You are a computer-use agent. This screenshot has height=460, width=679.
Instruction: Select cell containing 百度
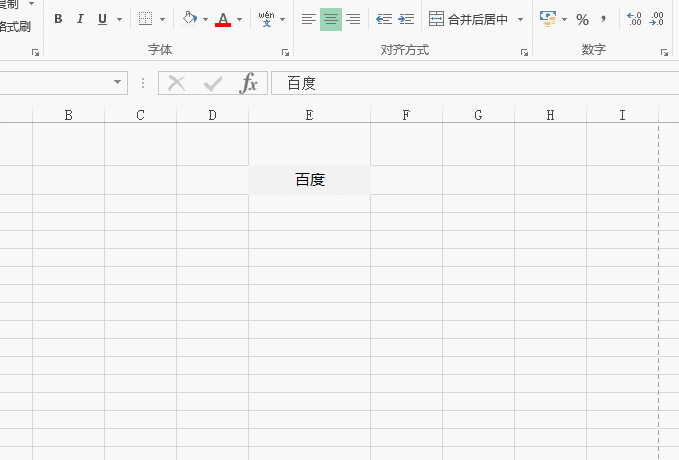point(310,180)
